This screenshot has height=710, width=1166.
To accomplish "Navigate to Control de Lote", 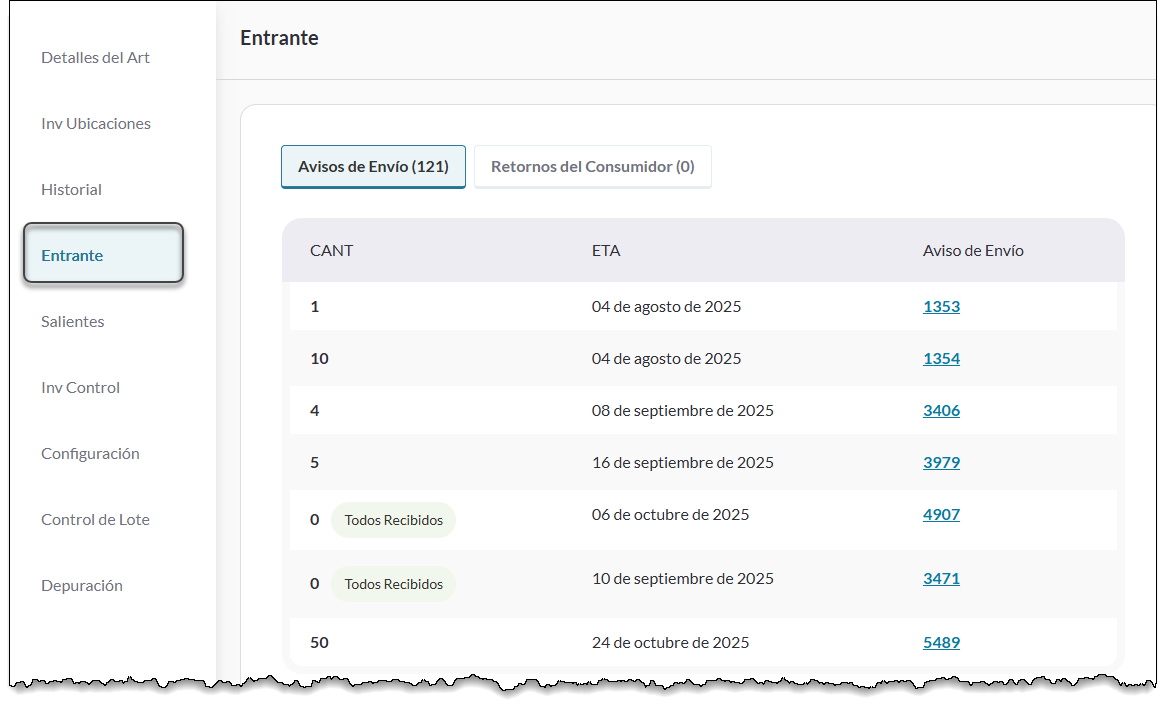I will click(x=95, y=519).
